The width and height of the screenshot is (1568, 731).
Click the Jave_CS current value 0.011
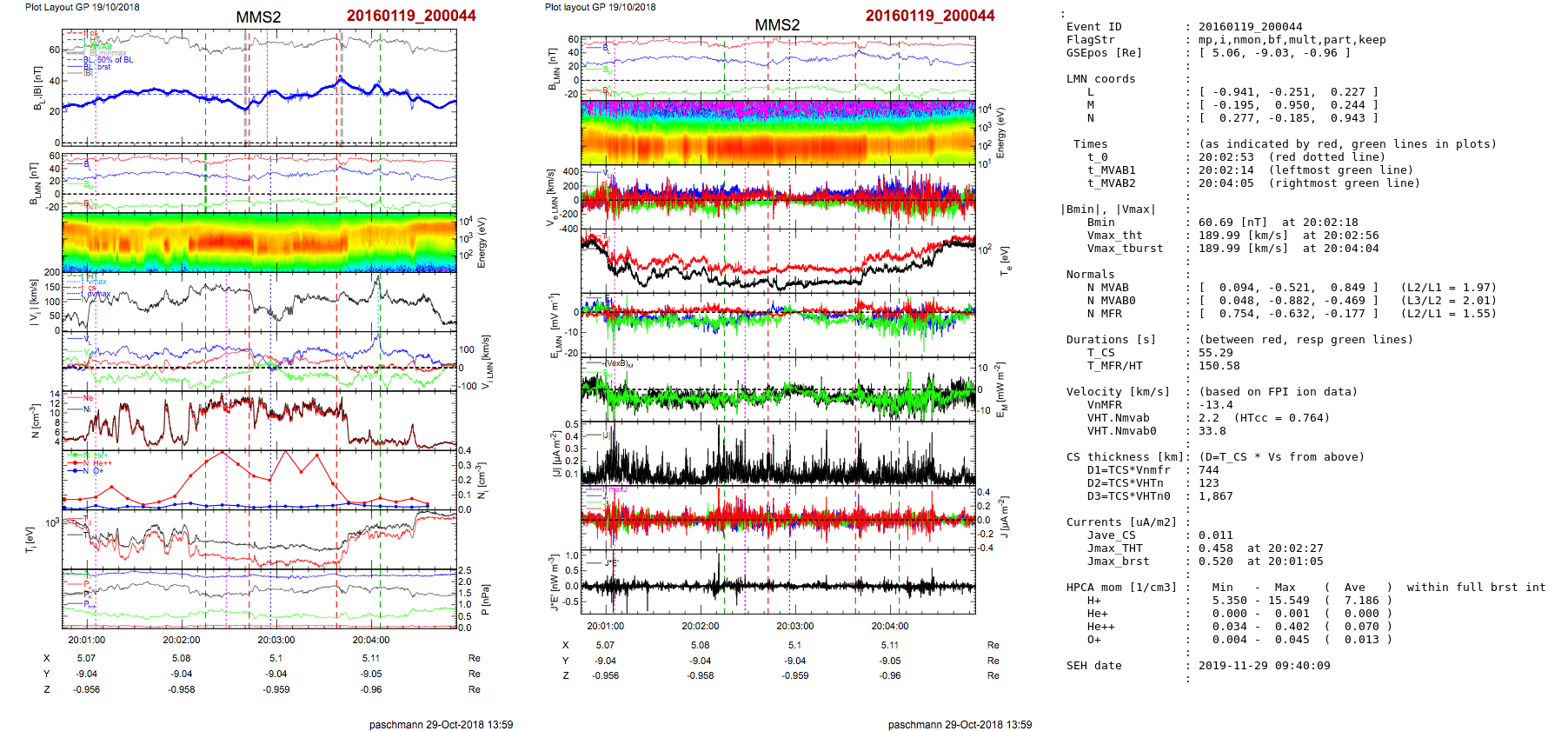(1216, 535)
